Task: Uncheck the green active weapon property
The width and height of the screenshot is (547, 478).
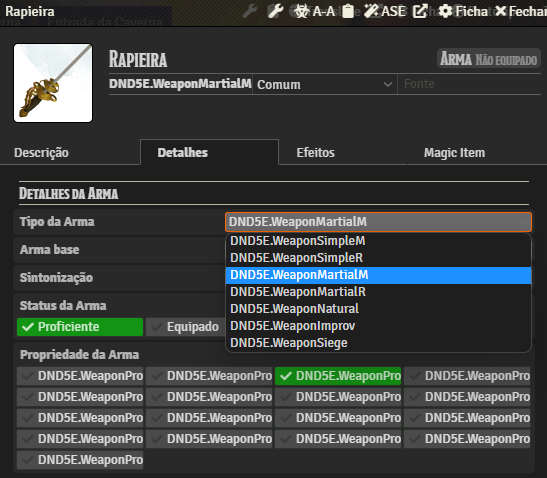Action: 338,376
